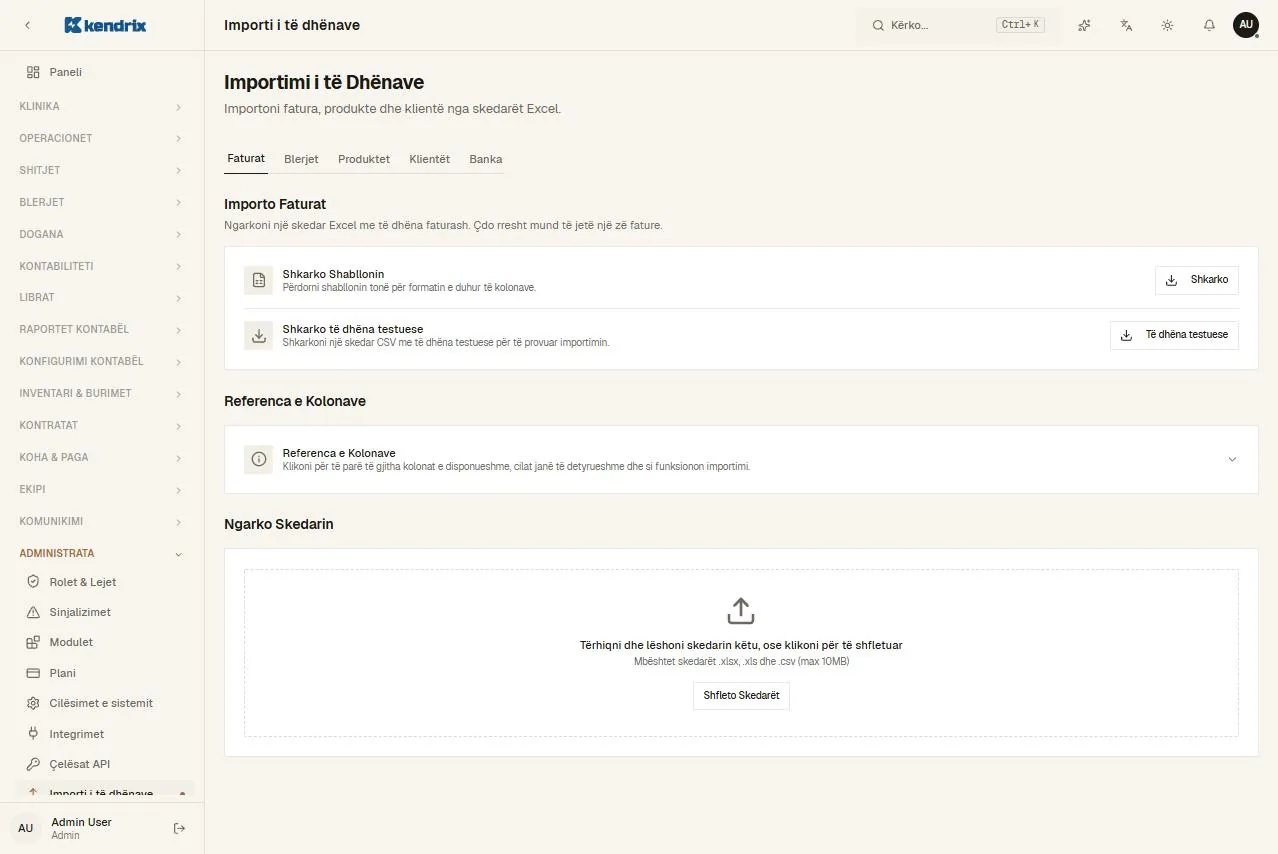Open Plani in sidebar
This screenshot has height=854, width=1278.
[102, 673]
